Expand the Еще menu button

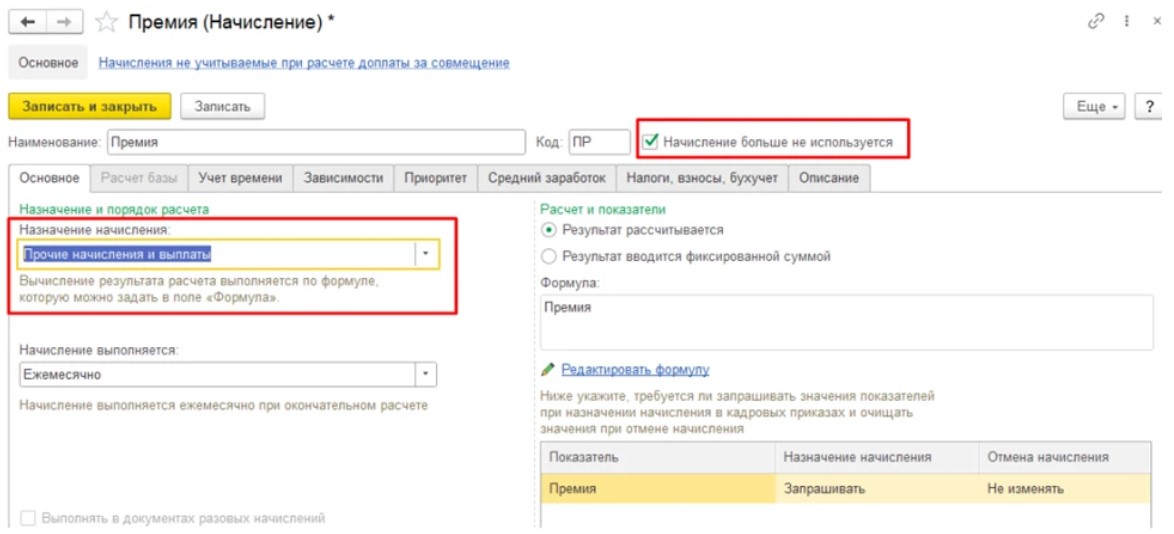[1095, 106]
